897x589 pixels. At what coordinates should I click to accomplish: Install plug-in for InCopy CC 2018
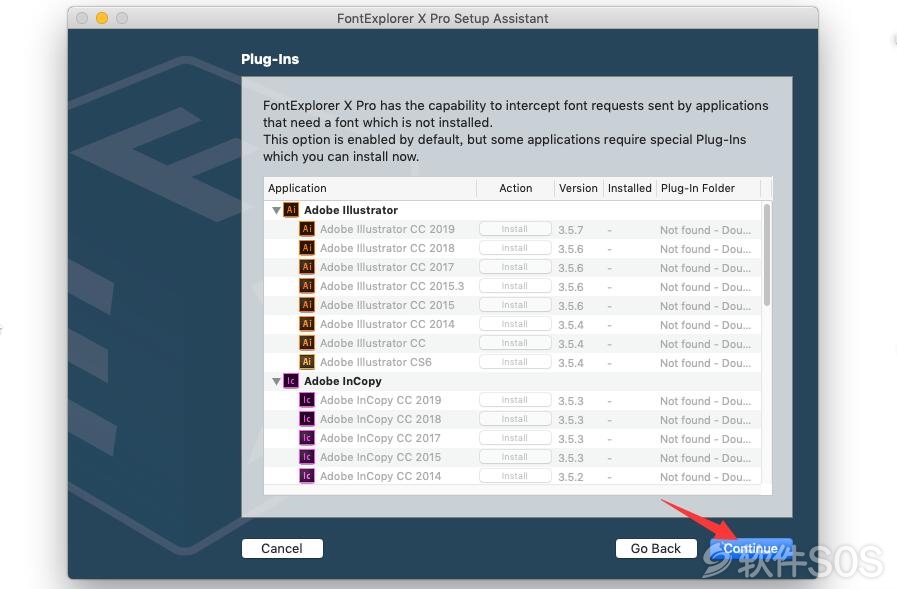tap(515, 419)
